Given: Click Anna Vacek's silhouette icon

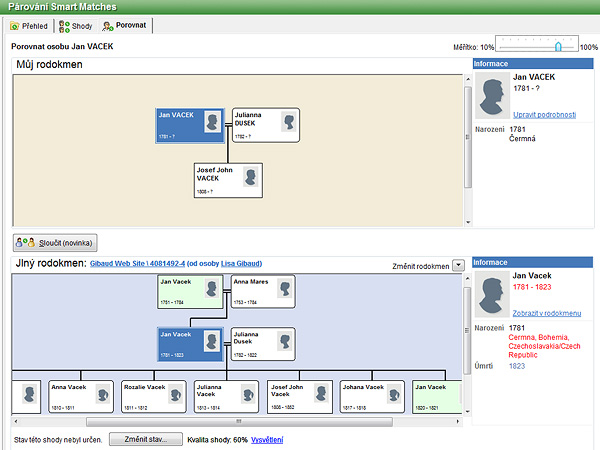Looking at the screenshot, I should [x=103, y=395].
